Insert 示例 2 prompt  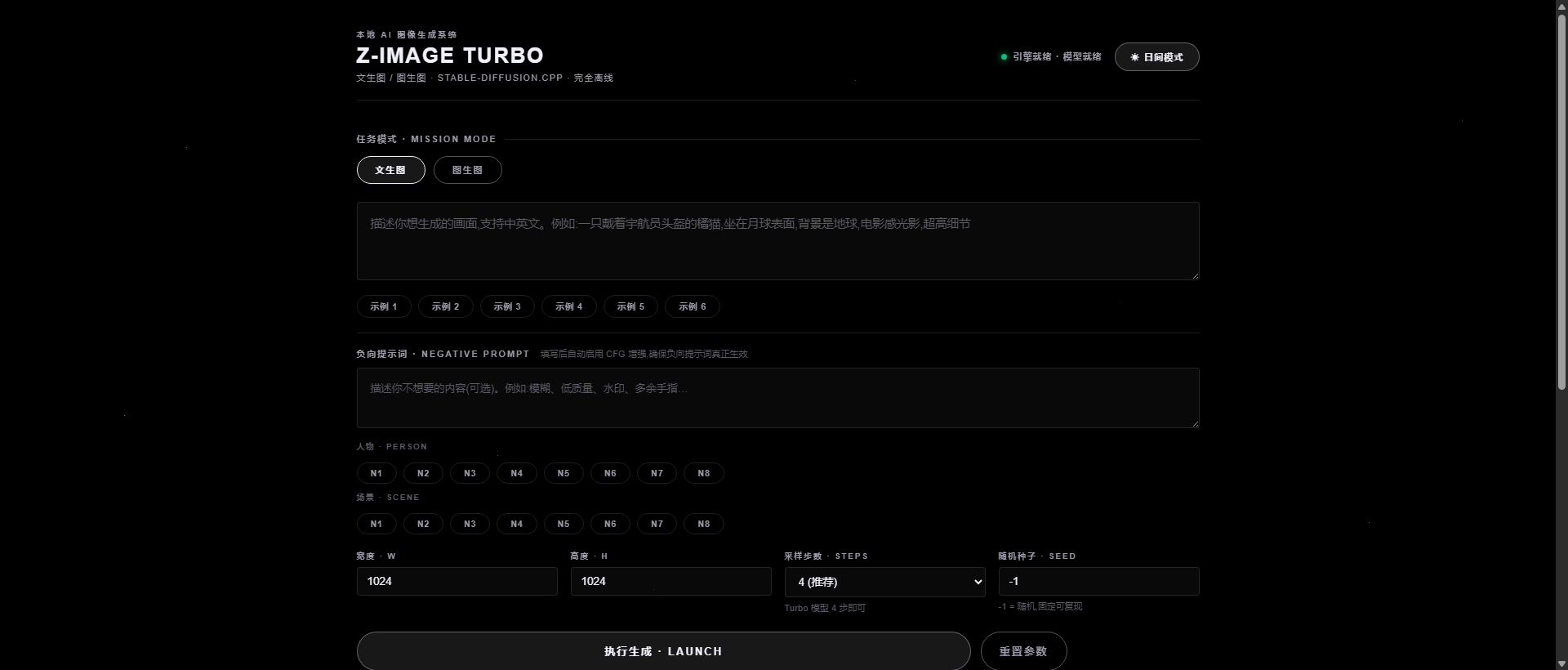445,306
